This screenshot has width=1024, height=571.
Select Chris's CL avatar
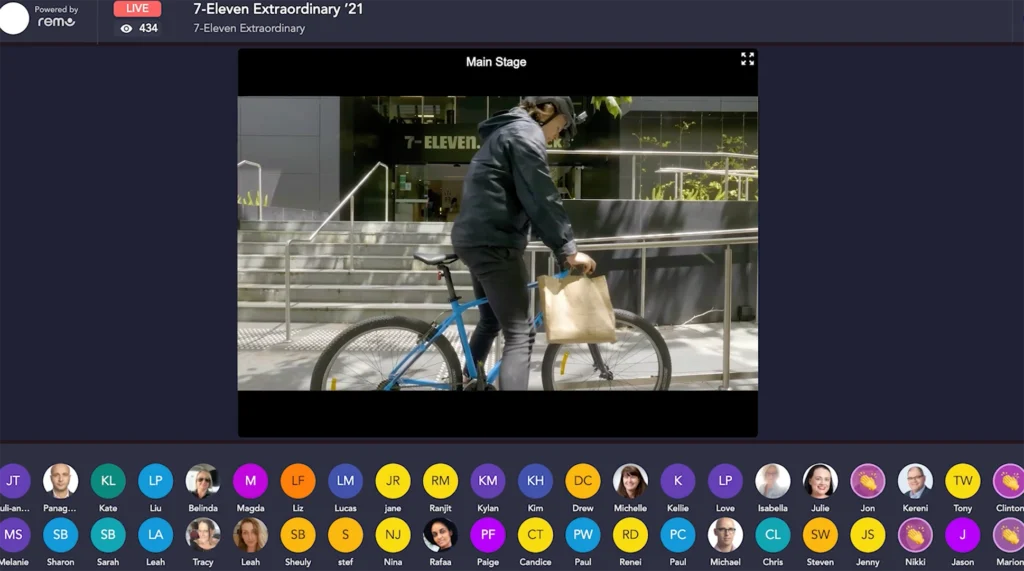pos(773,535)
